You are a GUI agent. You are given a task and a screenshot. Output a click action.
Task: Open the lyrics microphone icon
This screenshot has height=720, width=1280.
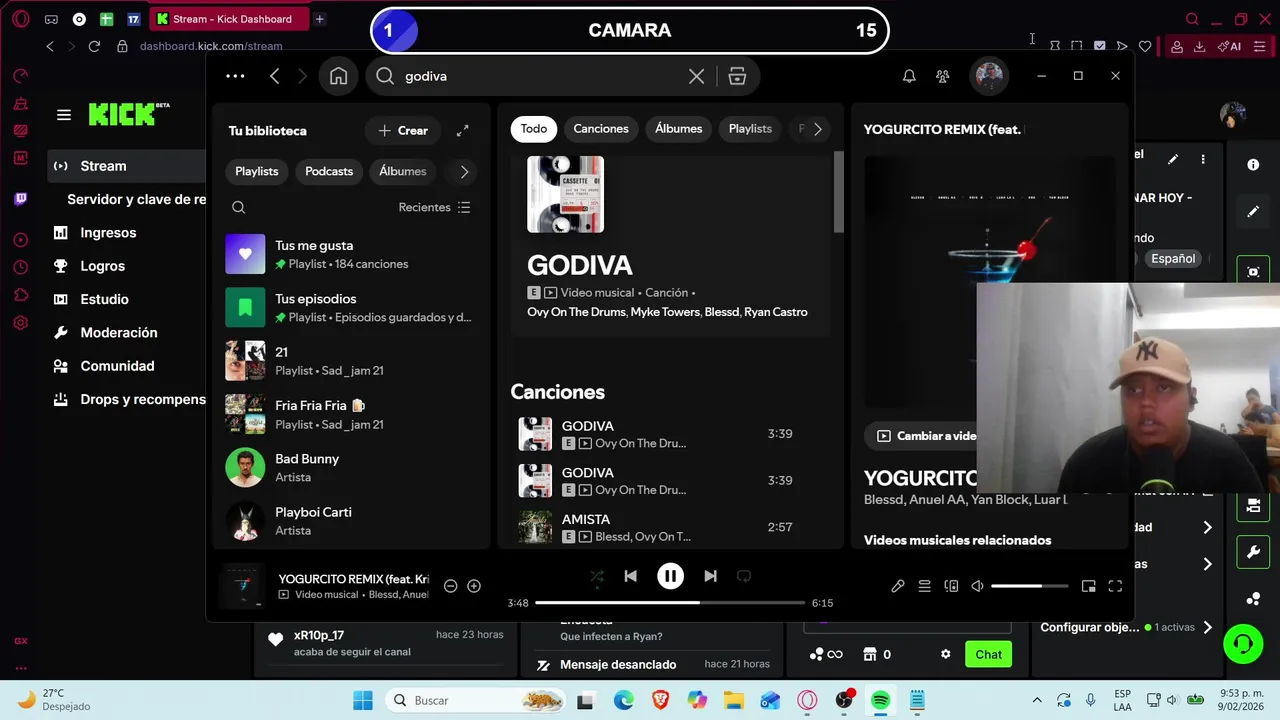[897, 586]
